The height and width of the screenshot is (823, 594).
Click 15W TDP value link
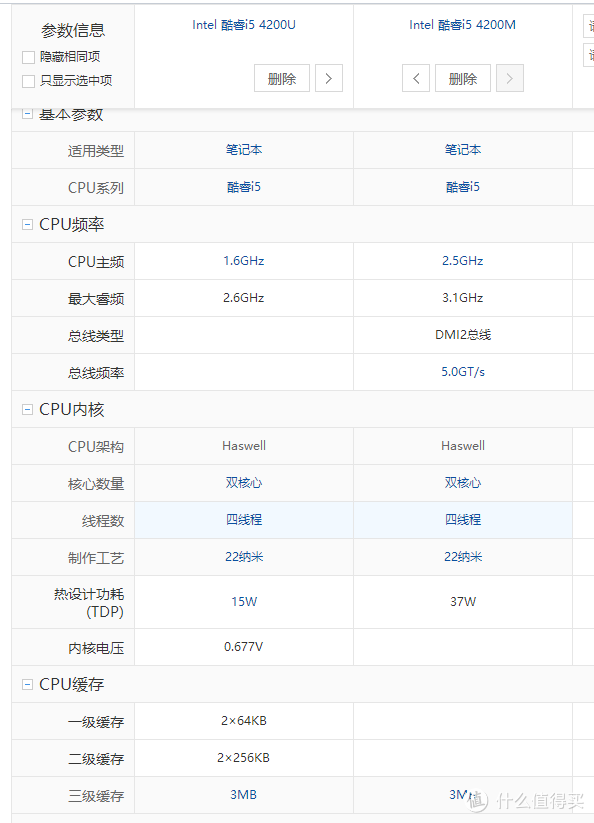(244, 602)
